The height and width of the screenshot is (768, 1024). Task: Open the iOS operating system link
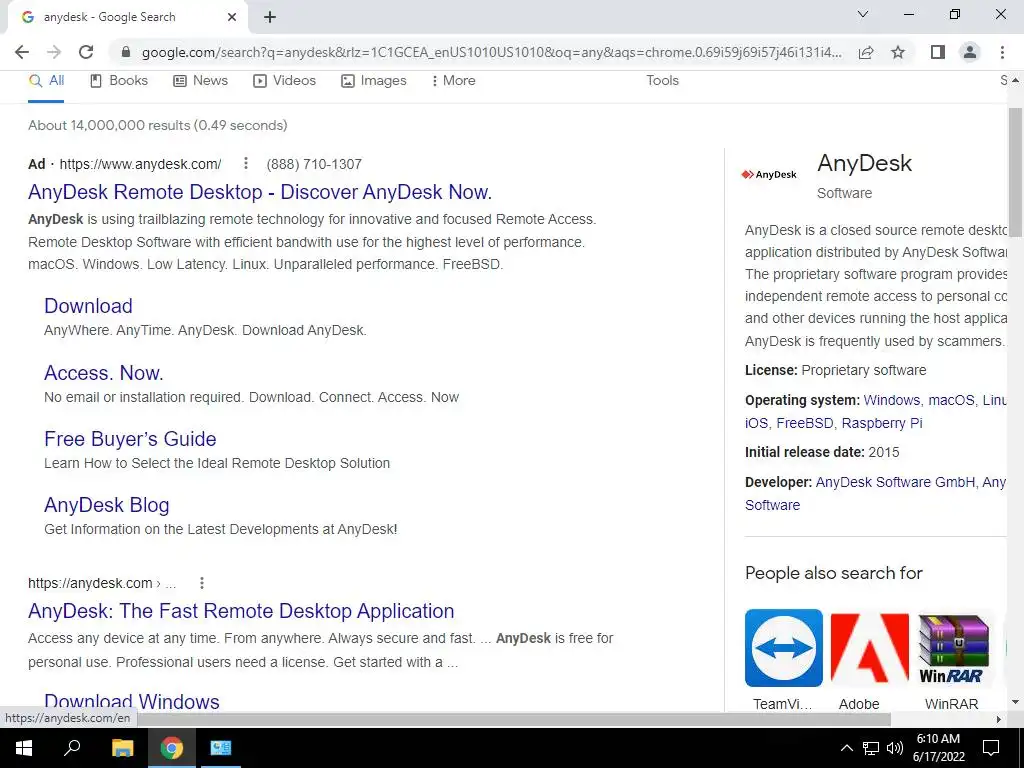coord(756,423)
